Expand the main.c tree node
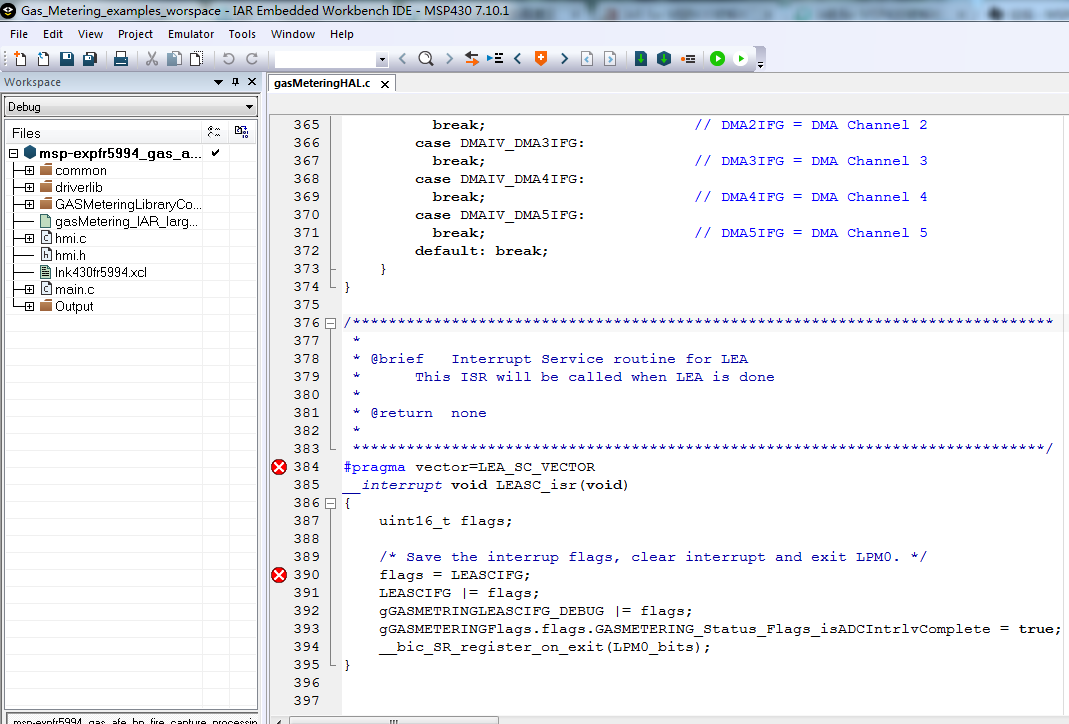 29,289
